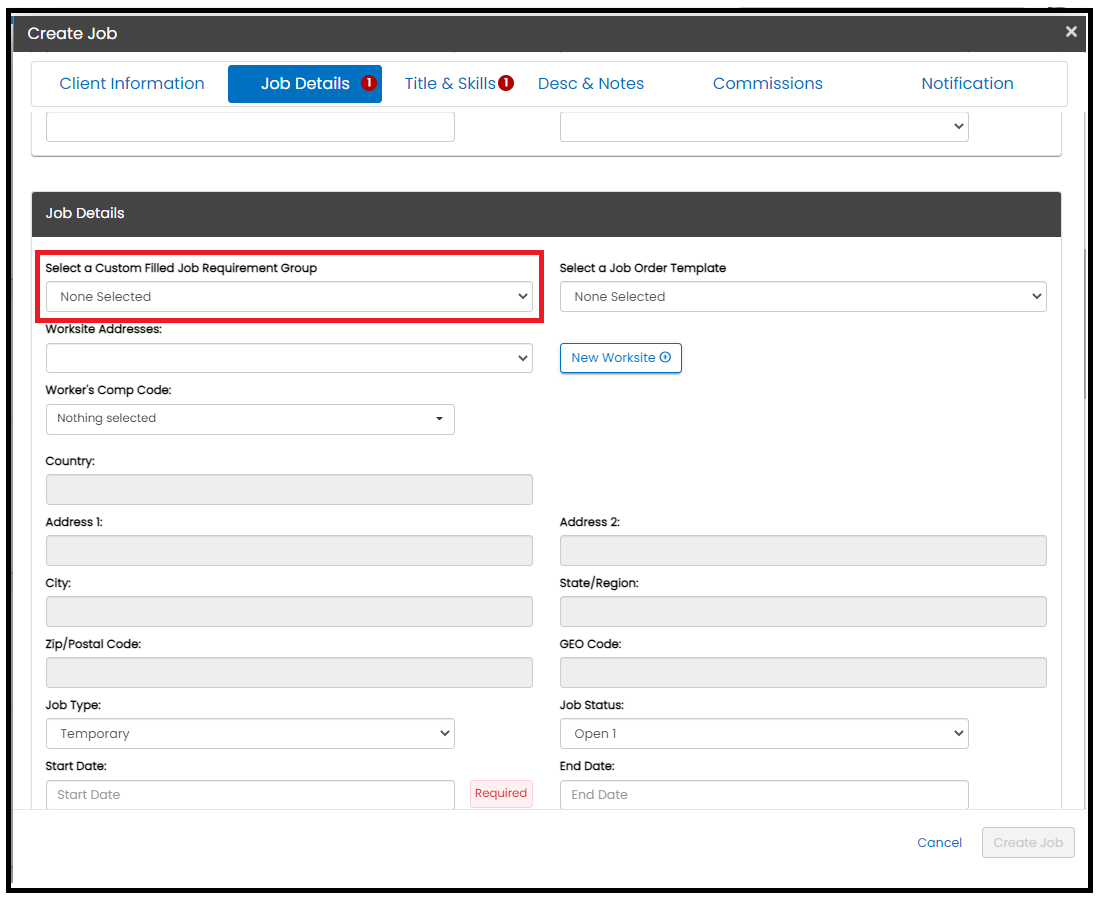Open the Worker's Comp Code dropdown

click(x=250, y=419)
